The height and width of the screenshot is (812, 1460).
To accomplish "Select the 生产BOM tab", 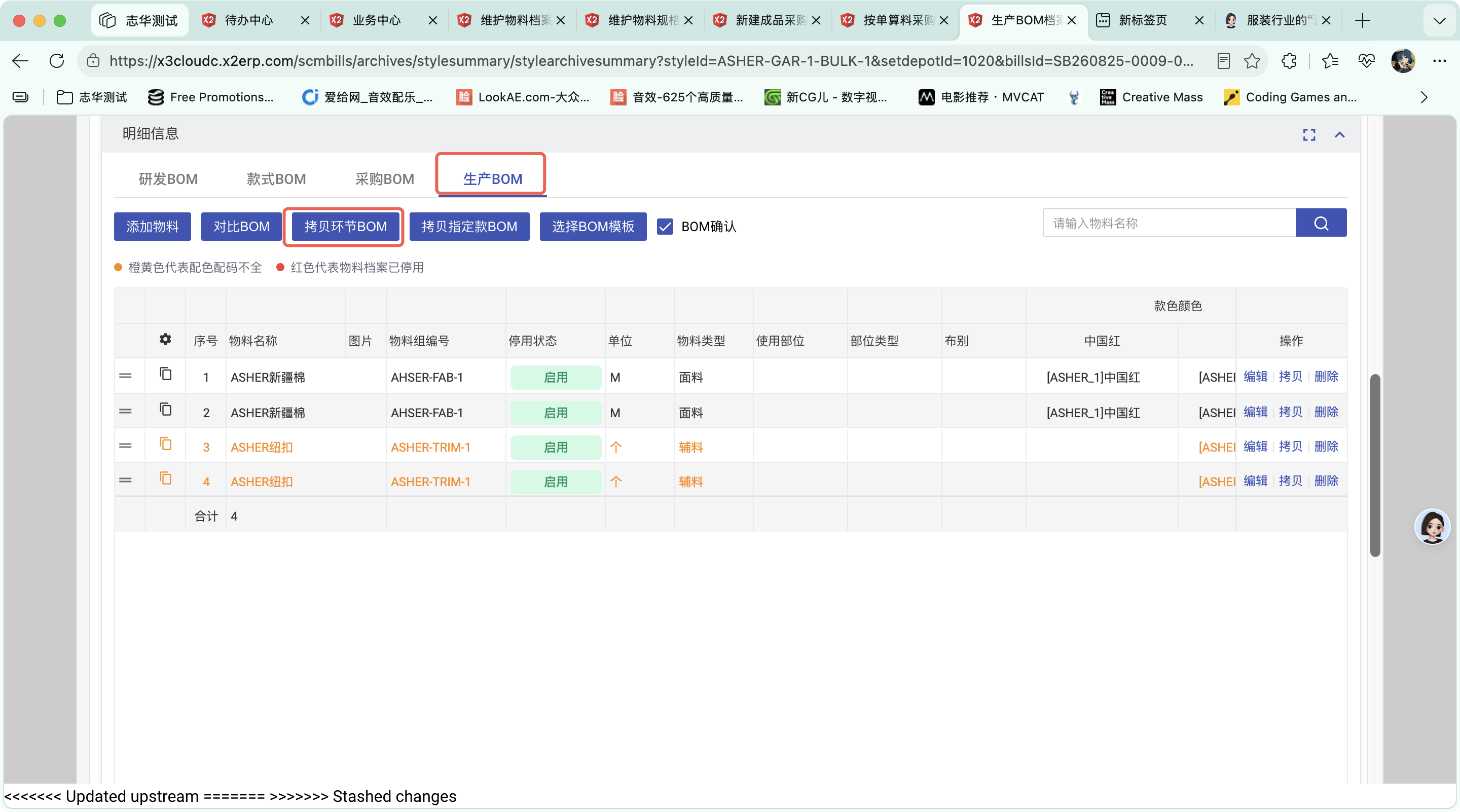I will click(x=493, y=179).
